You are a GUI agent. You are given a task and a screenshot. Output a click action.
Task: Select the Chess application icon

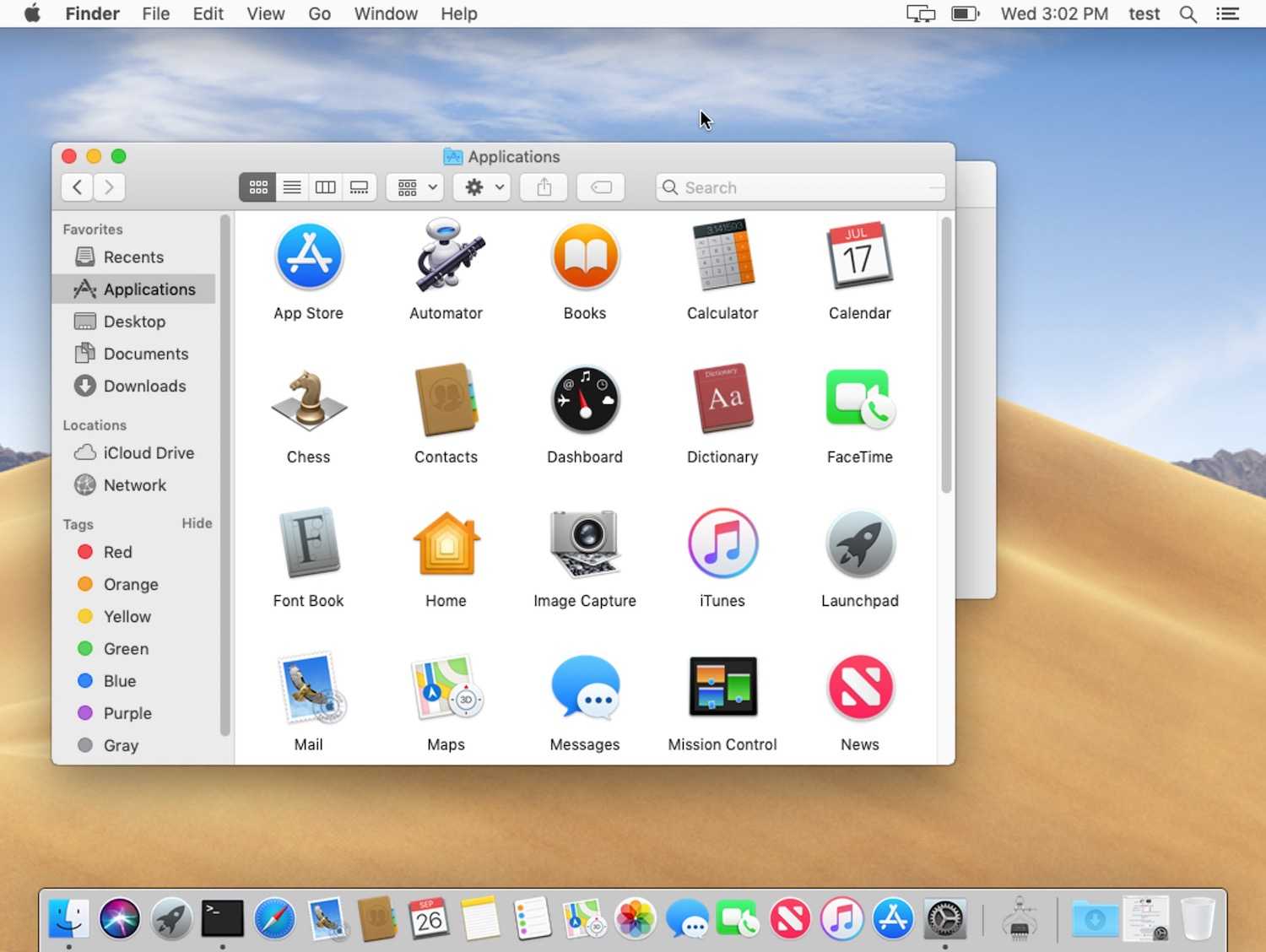(308, 401)
